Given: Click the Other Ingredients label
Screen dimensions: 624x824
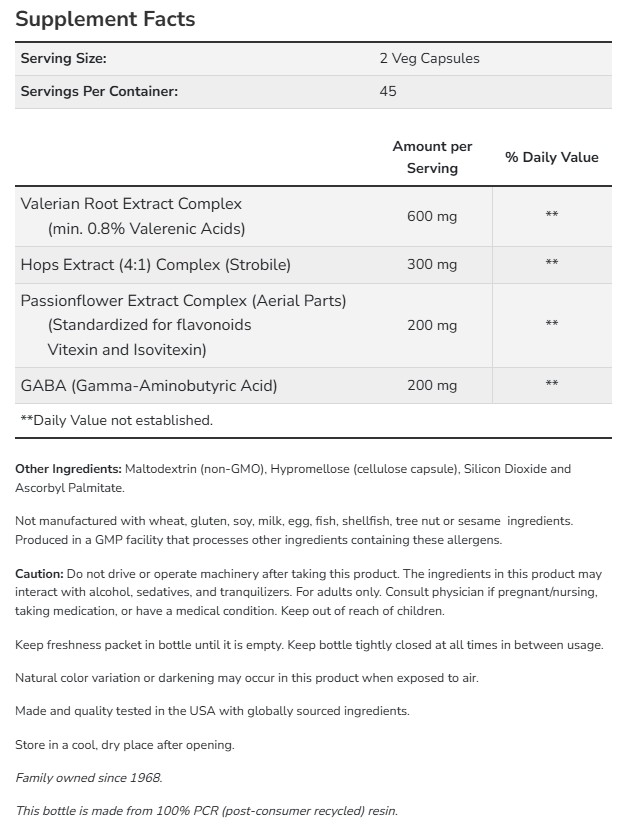Looking at the screenshot, I should [68, 468].
